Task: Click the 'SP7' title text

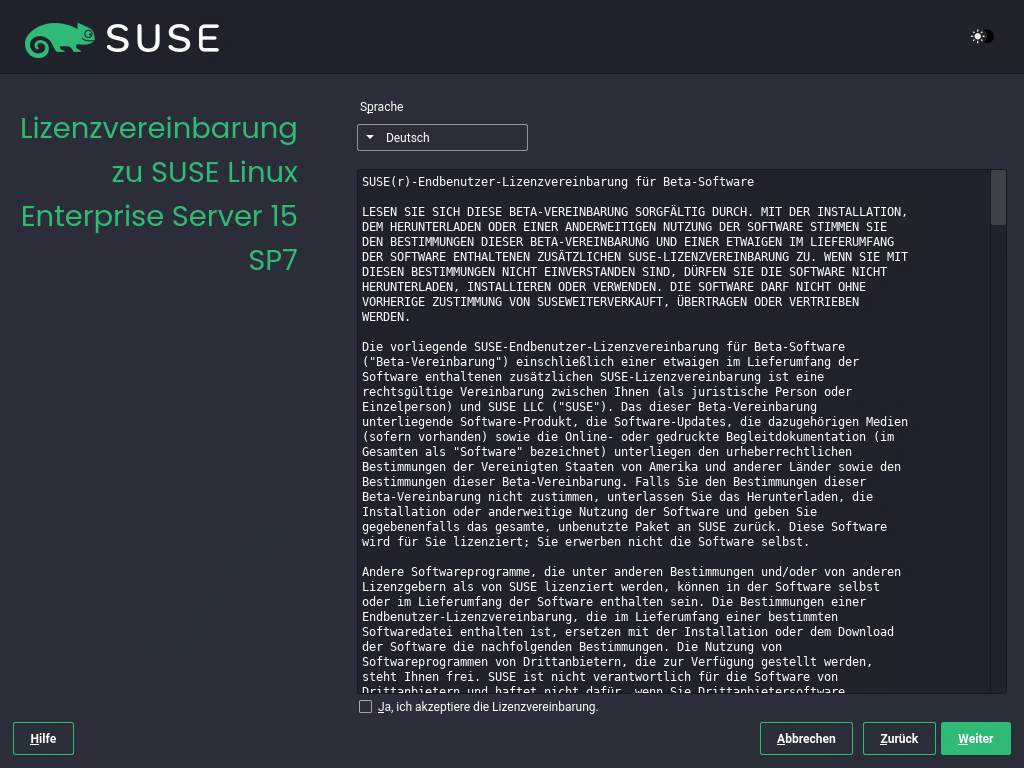Action: 273,260
